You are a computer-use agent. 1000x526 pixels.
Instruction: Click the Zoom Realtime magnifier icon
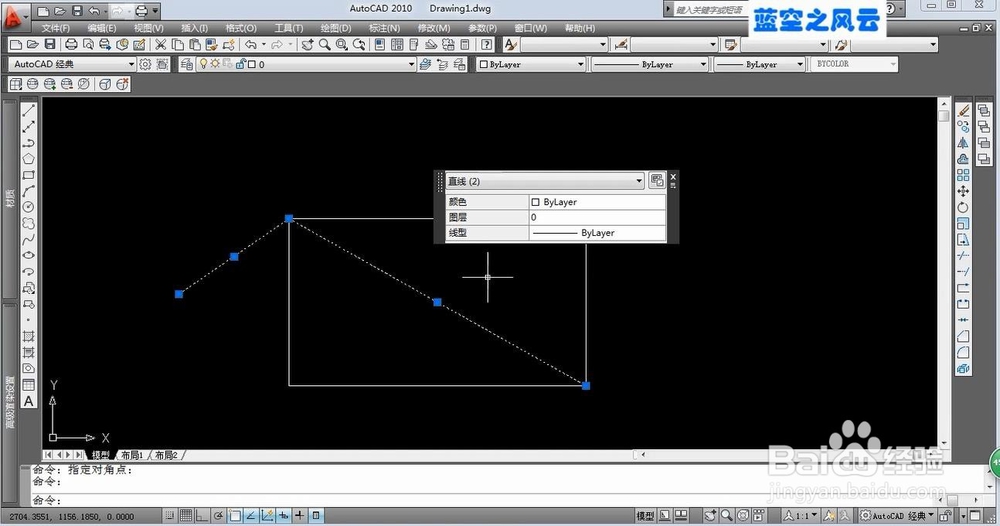325,45
